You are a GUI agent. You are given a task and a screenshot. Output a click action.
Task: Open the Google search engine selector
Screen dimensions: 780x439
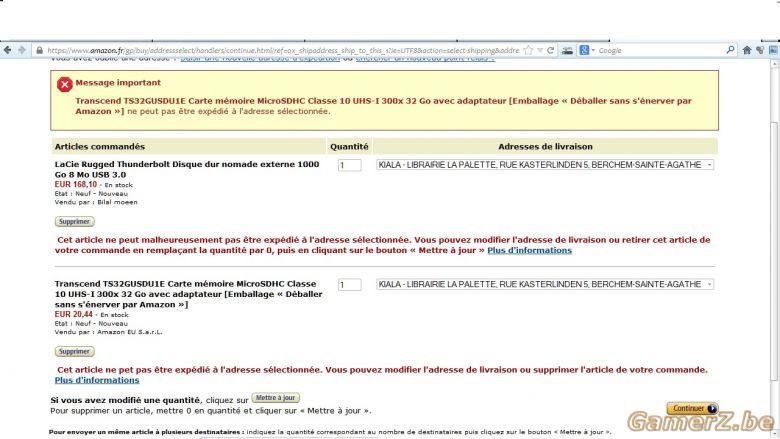click(x=587, y=50)
